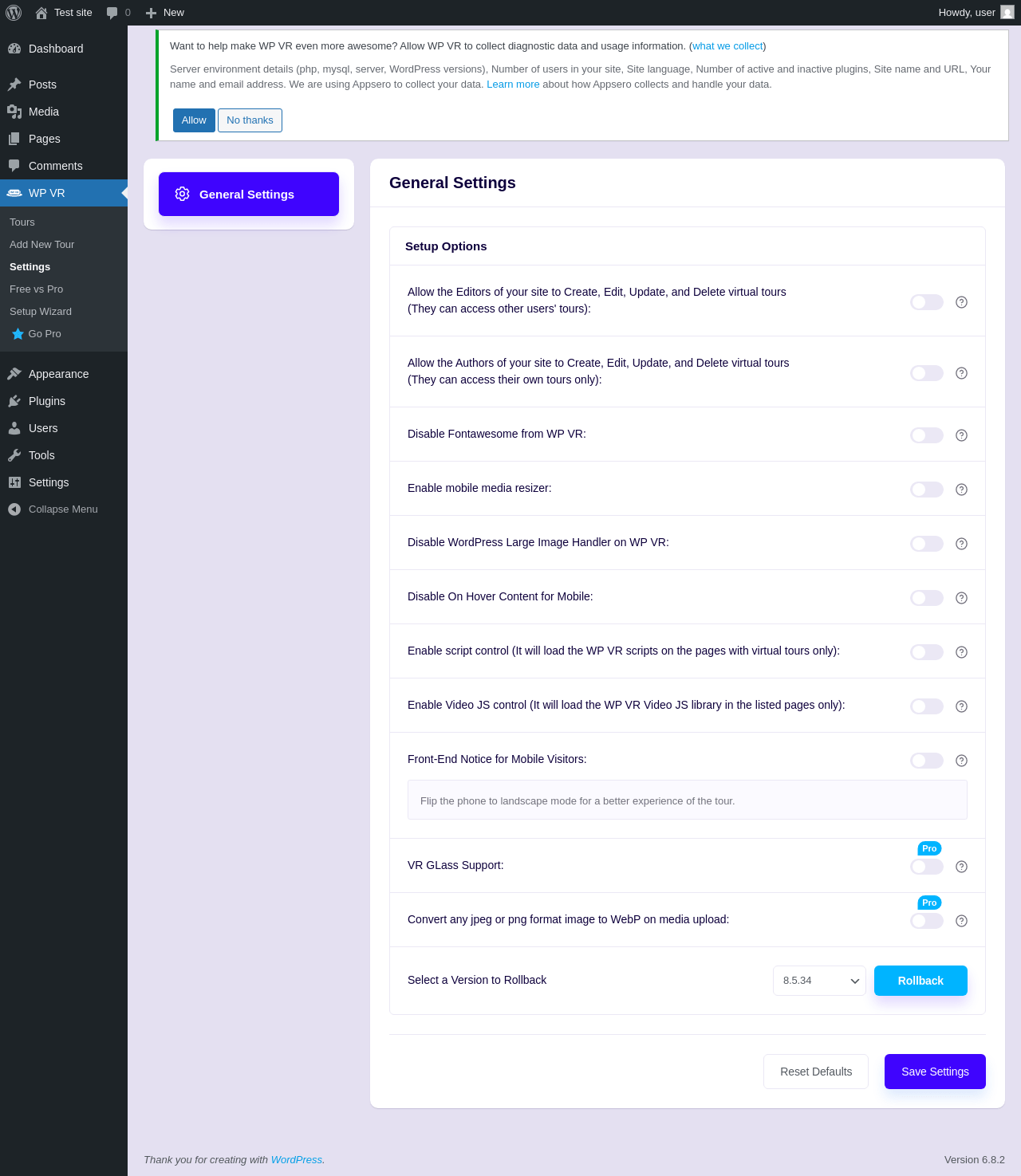
Task: Show help for Editors permission option
Action: [961, 302]
